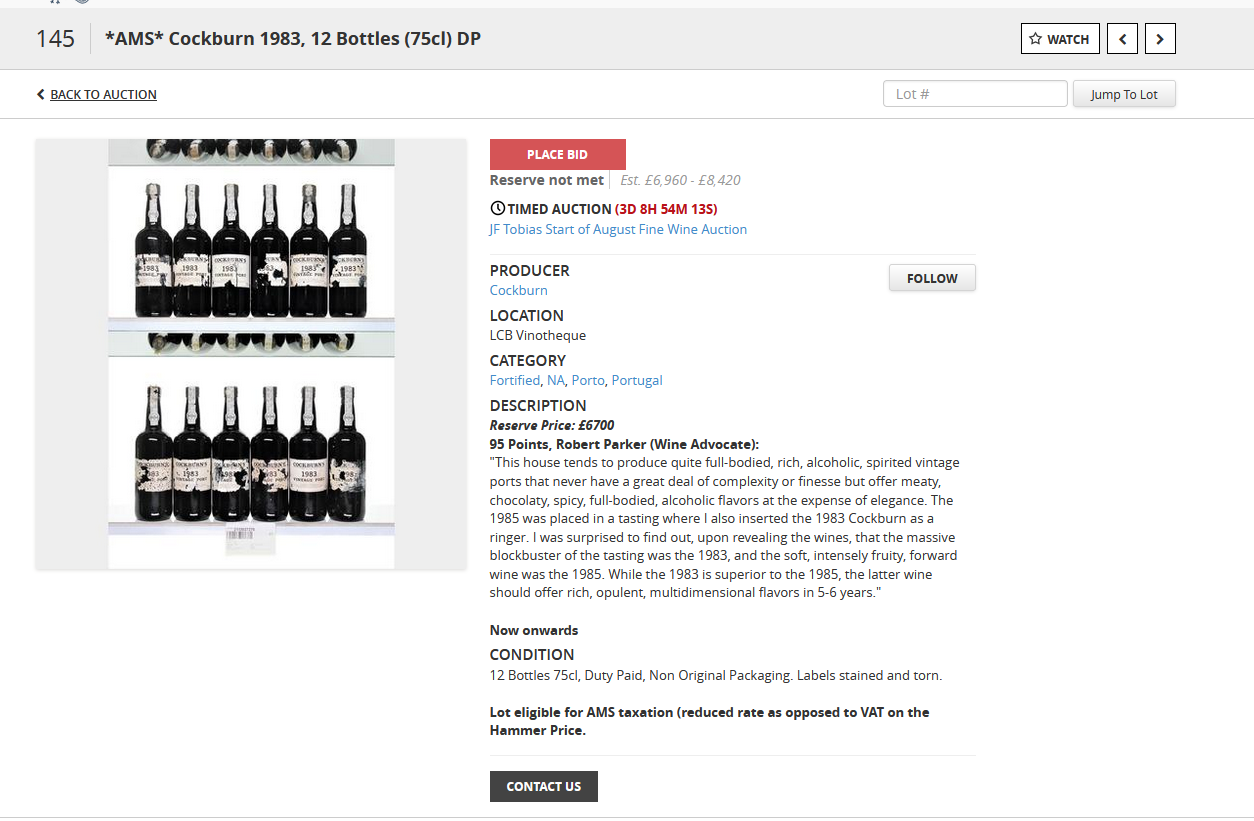Image resolution: width=1254 pixels, height=821 pixels.
Task: Follow the producer with the Follow button
Action: click(932, 278)
